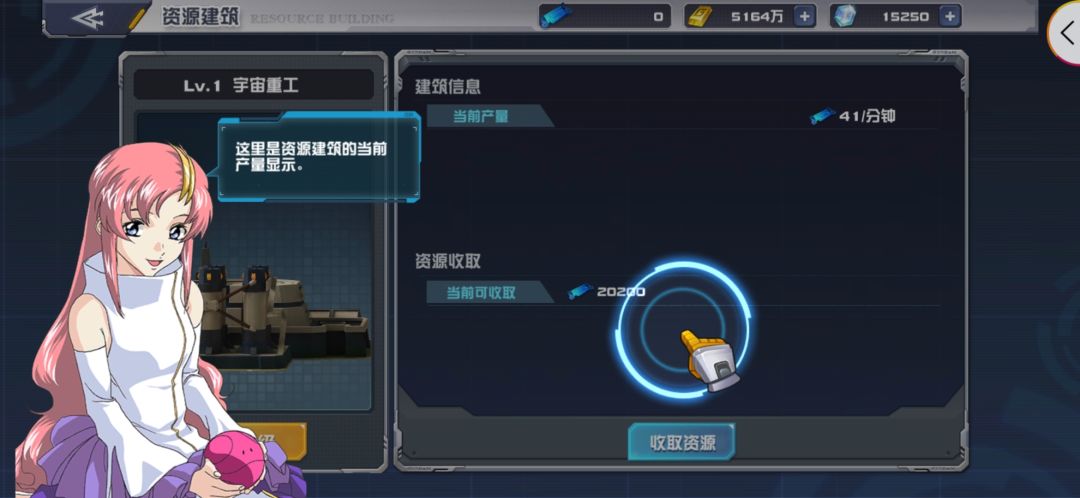Add crystals with the plus button
This screenshot has height=498, width=1080.
949,16
